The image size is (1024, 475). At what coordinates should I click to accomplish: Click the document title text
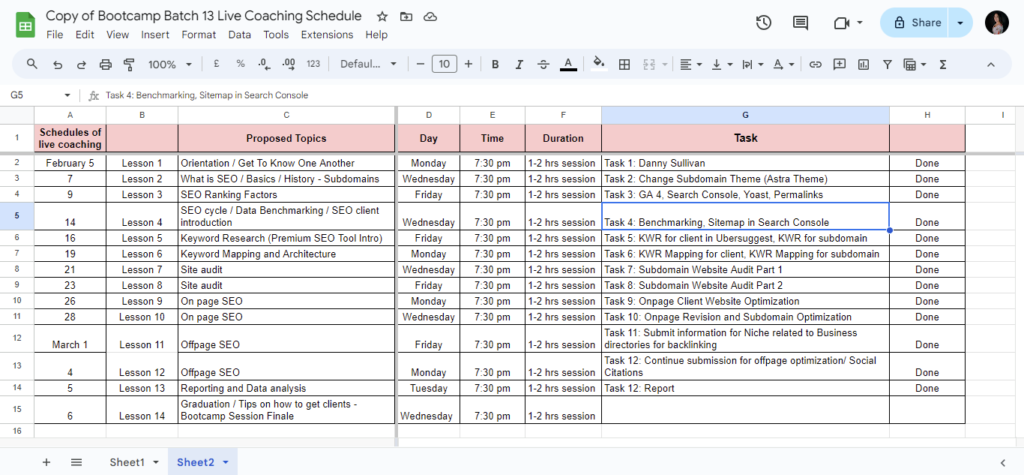click(x=203, y=16)
